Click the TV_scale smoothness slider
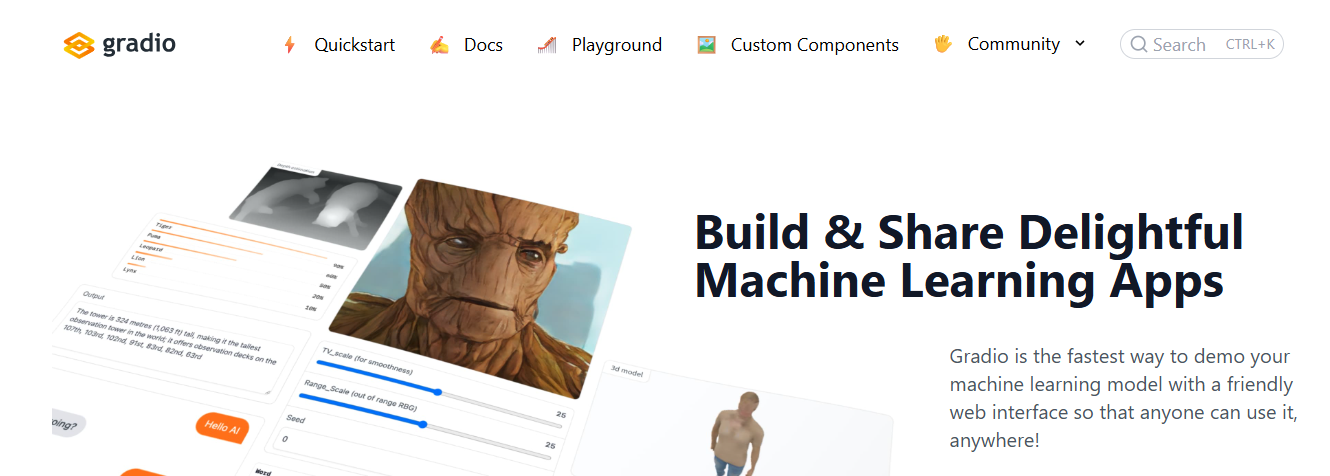This screenshot has width=1330, height=476. pyautogui.click(x=440, y=392)
